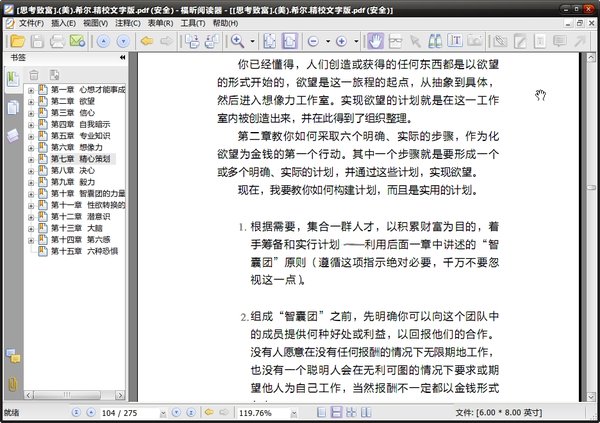Open the 表单(R) menu
This screenshot has height=423, width=600.
[161, 23]
